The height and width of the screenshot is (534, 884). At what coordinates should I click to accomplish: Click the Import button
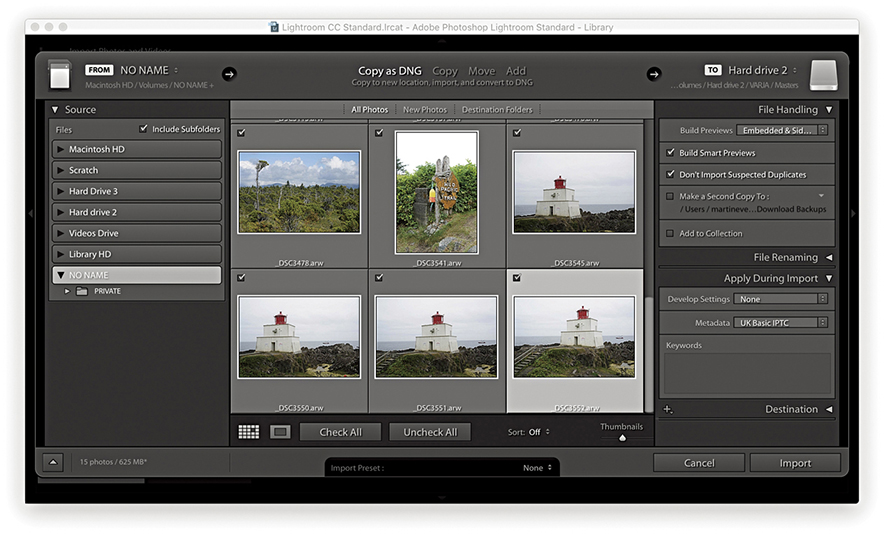coord(795,463)
